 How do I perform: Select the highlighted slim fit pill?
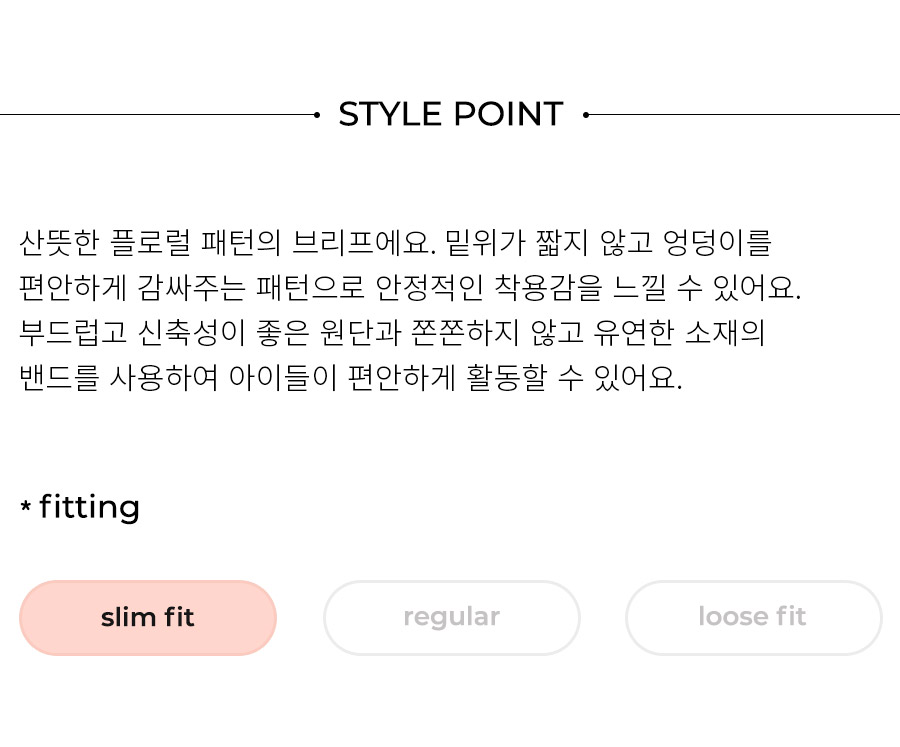(x=148, y=617)
